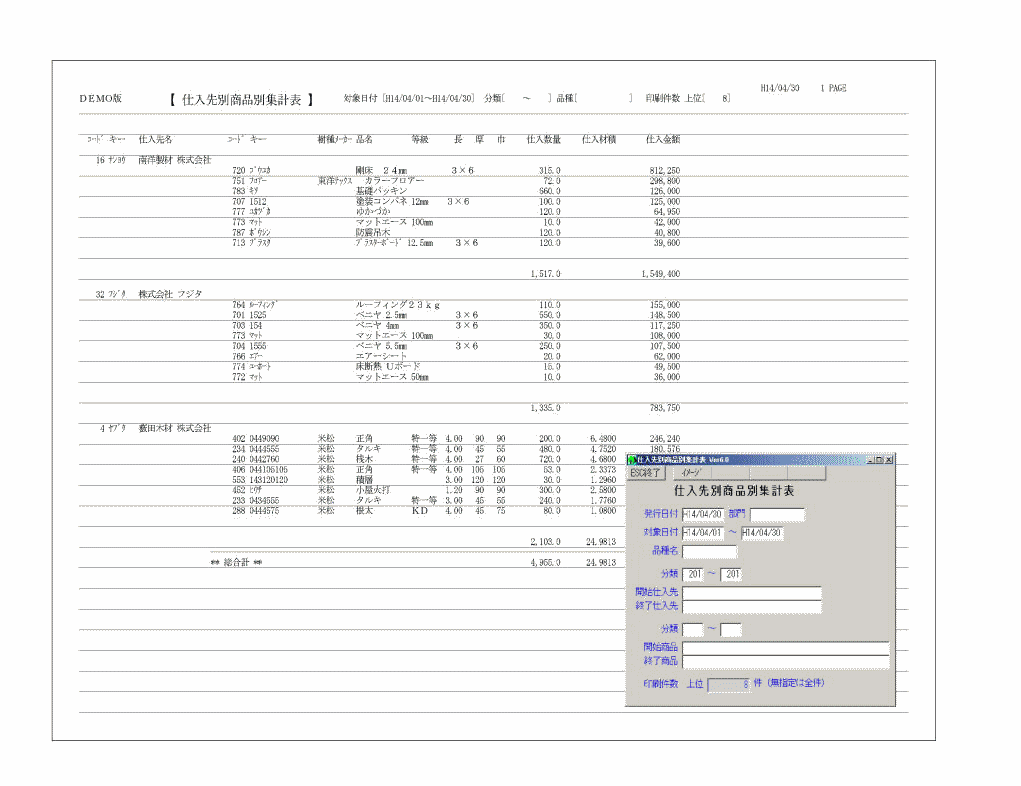Image resolution: width=1021 pixels, height=786 pixels.
Task: Click the report title 【 仕入先別商品別集計表 】
Action: 242,100
